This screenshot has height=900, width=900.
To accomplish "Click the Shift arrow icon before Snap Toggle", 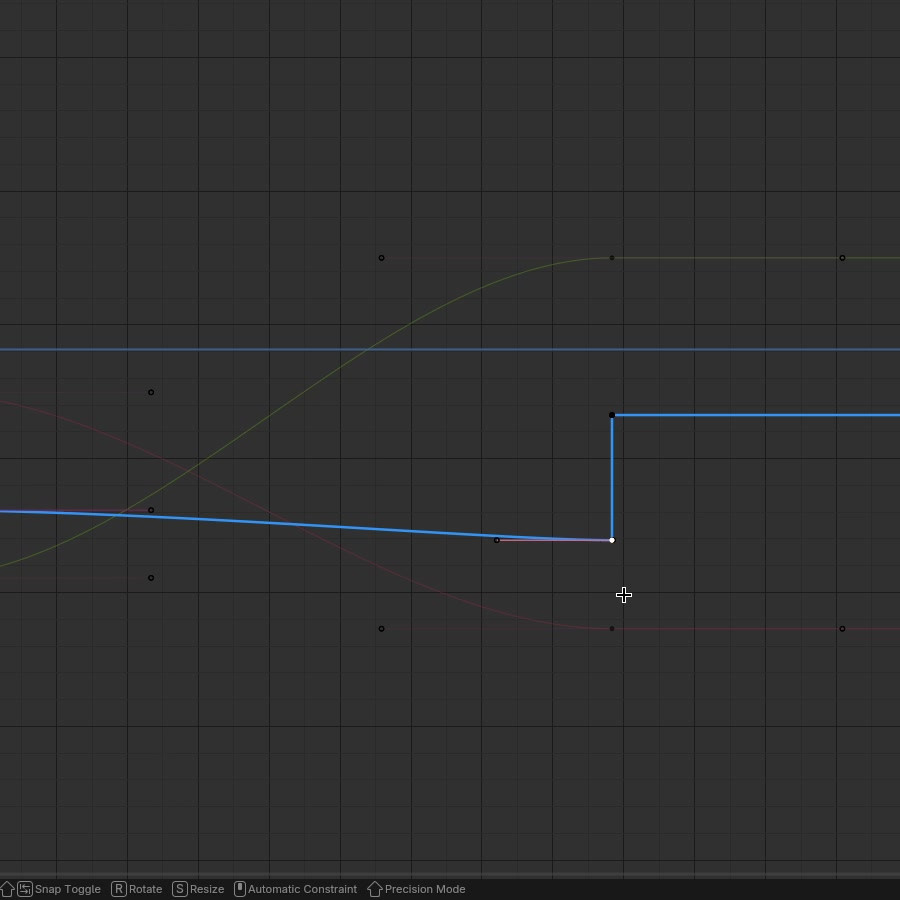I will 7,889.
